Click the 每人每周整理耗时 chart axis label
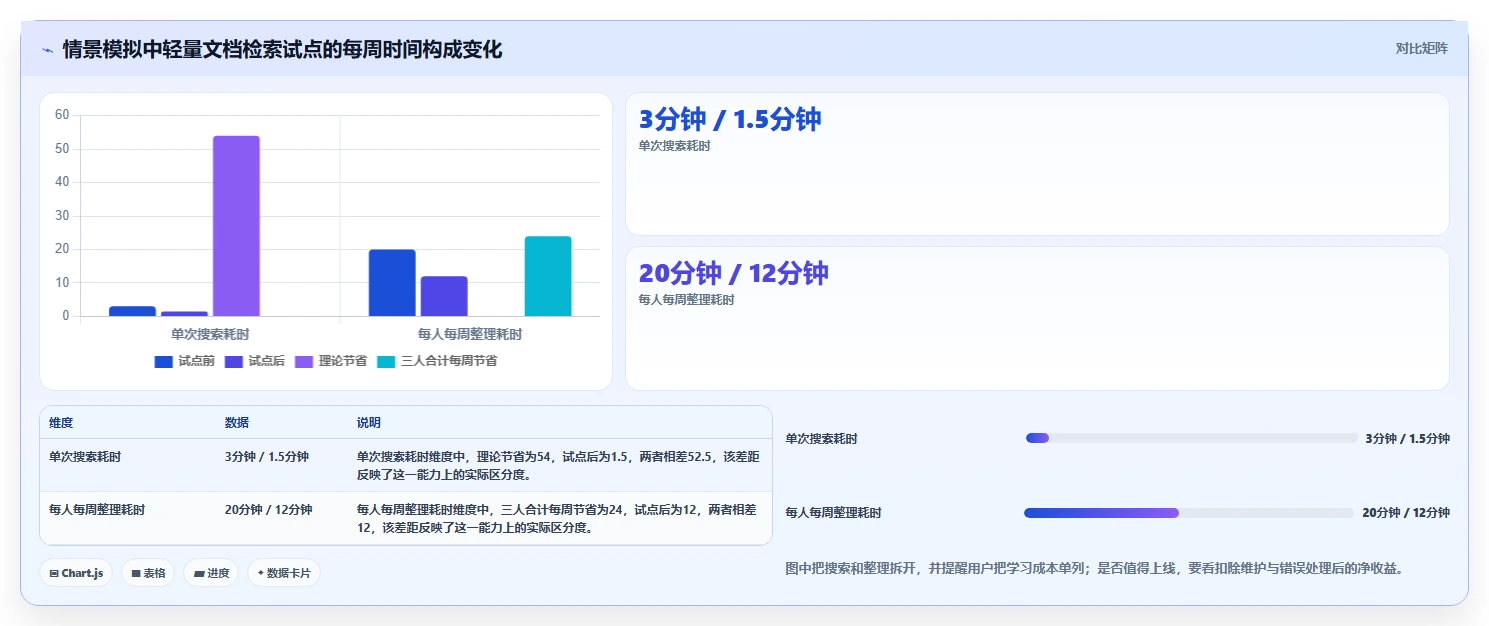This screenshot has height=626, width=1489. (x=470, y=334)
